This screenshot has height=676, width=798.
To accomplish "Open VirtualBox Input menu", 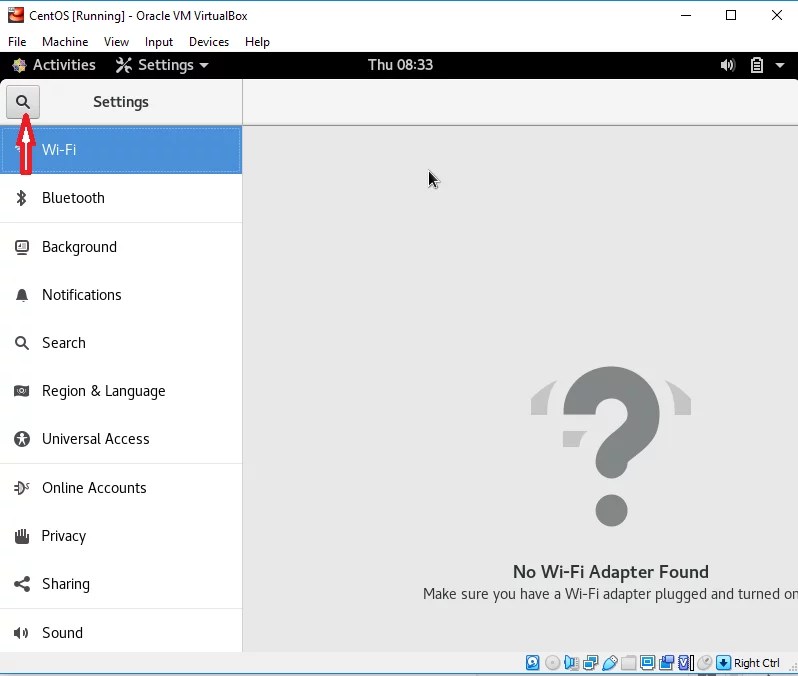I will tap(159, 42).
